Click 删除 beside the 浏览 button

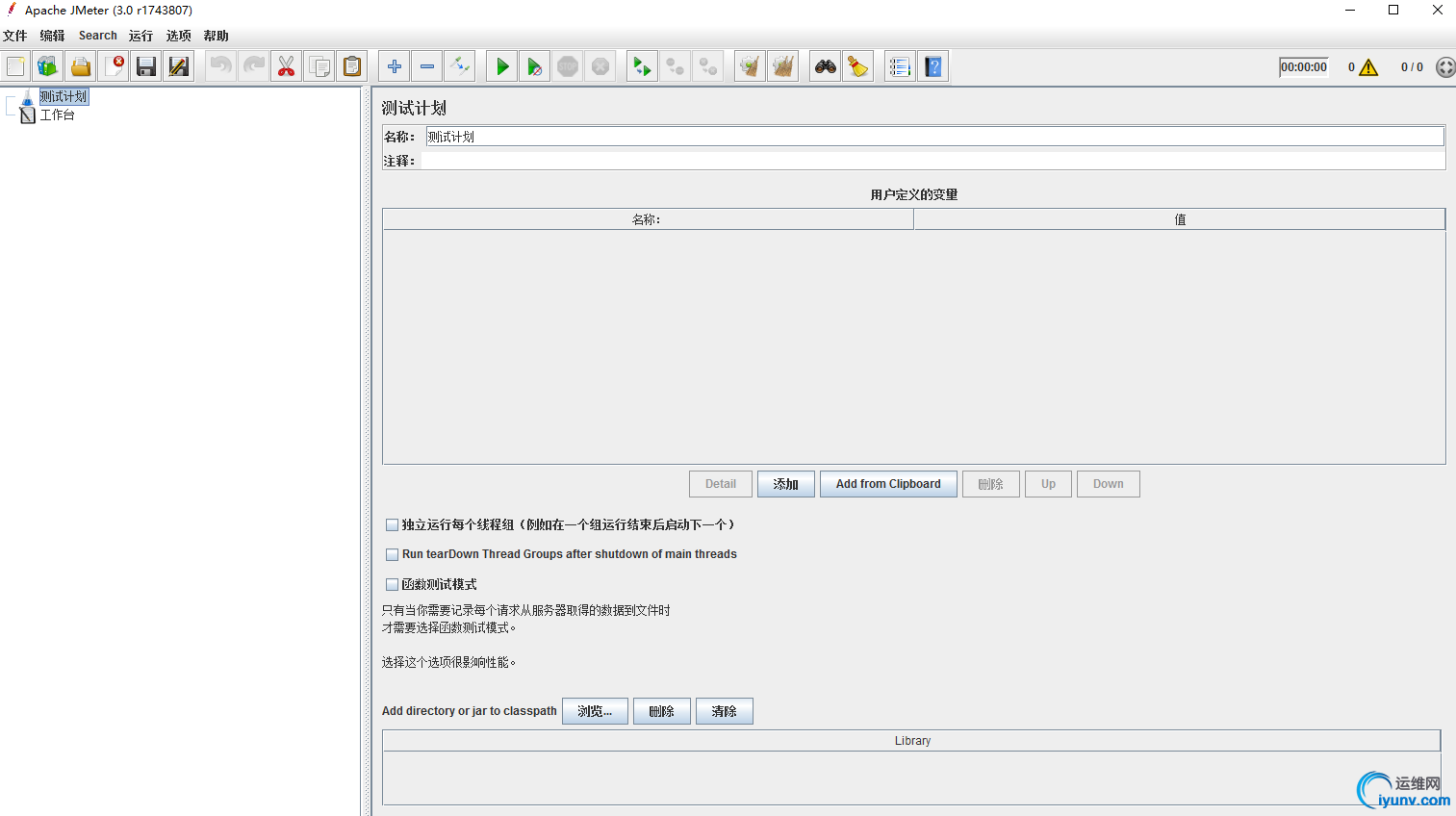(662, 711)
